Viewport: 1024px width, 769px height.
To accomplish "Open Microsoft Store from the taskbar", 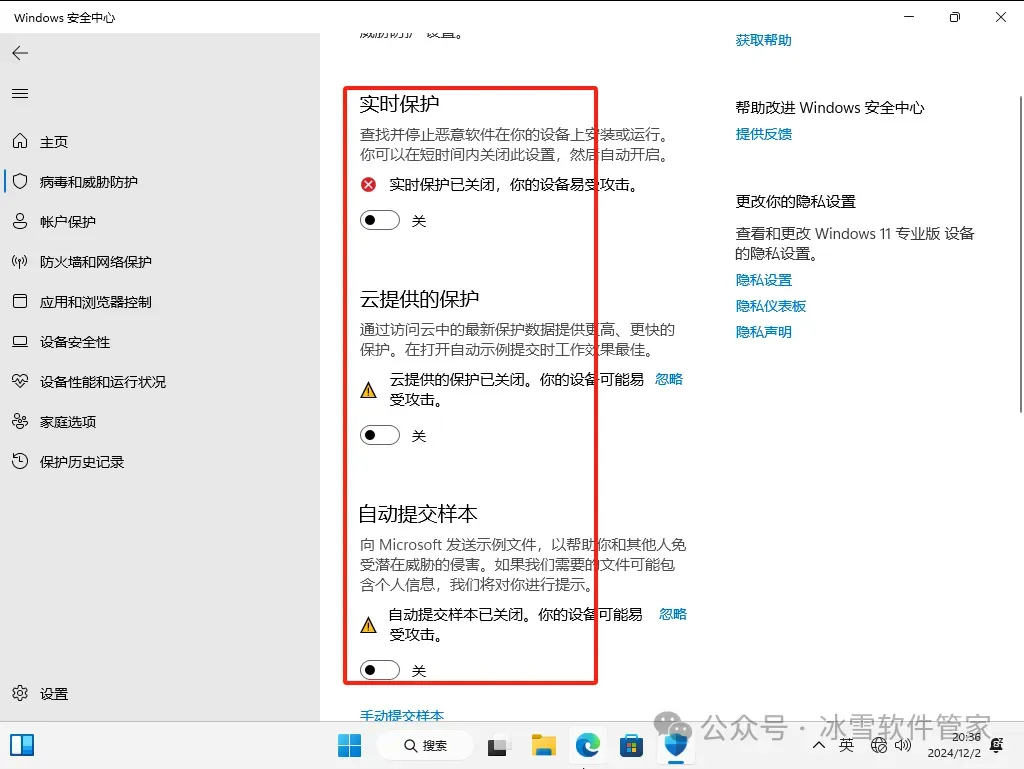I will coord(632,745).
